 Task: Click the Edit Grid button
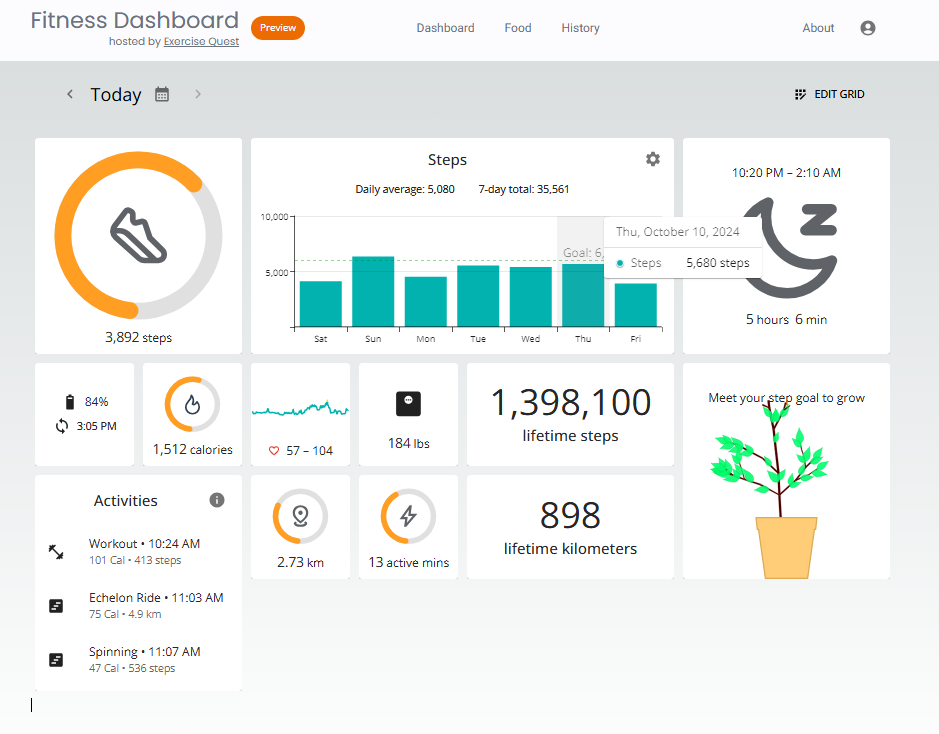click(829, 94)
